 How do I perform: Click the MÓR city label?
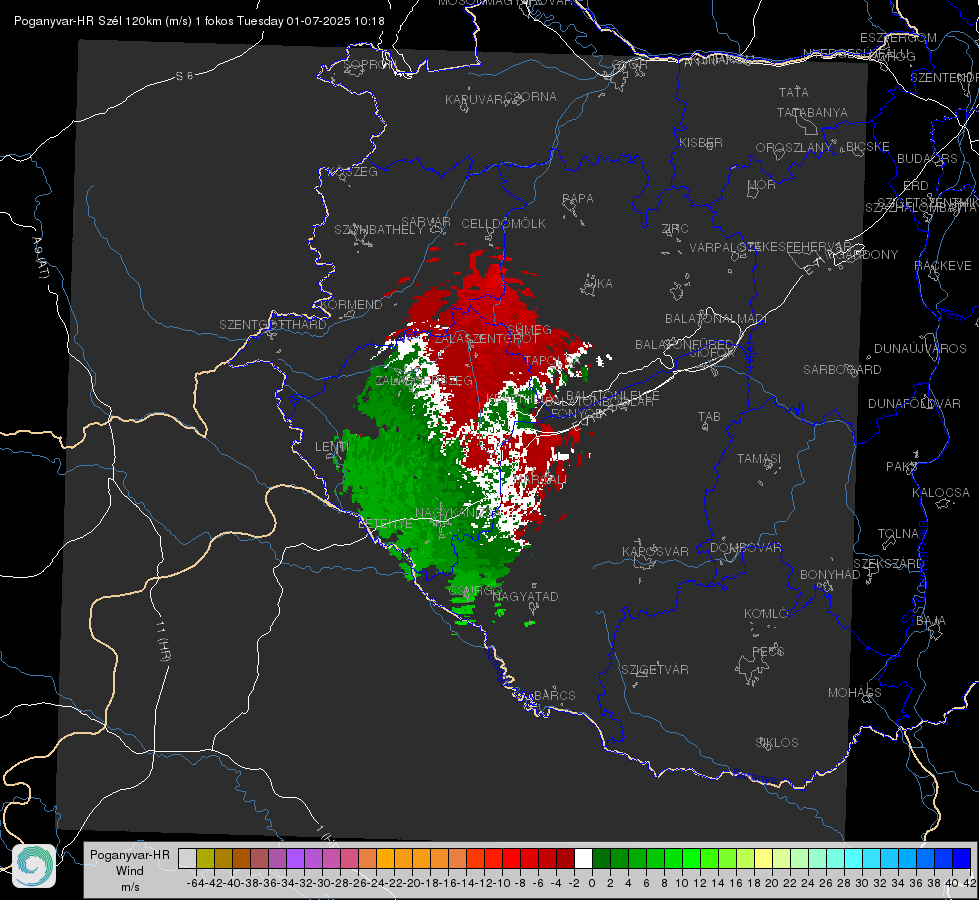(762, 185)
